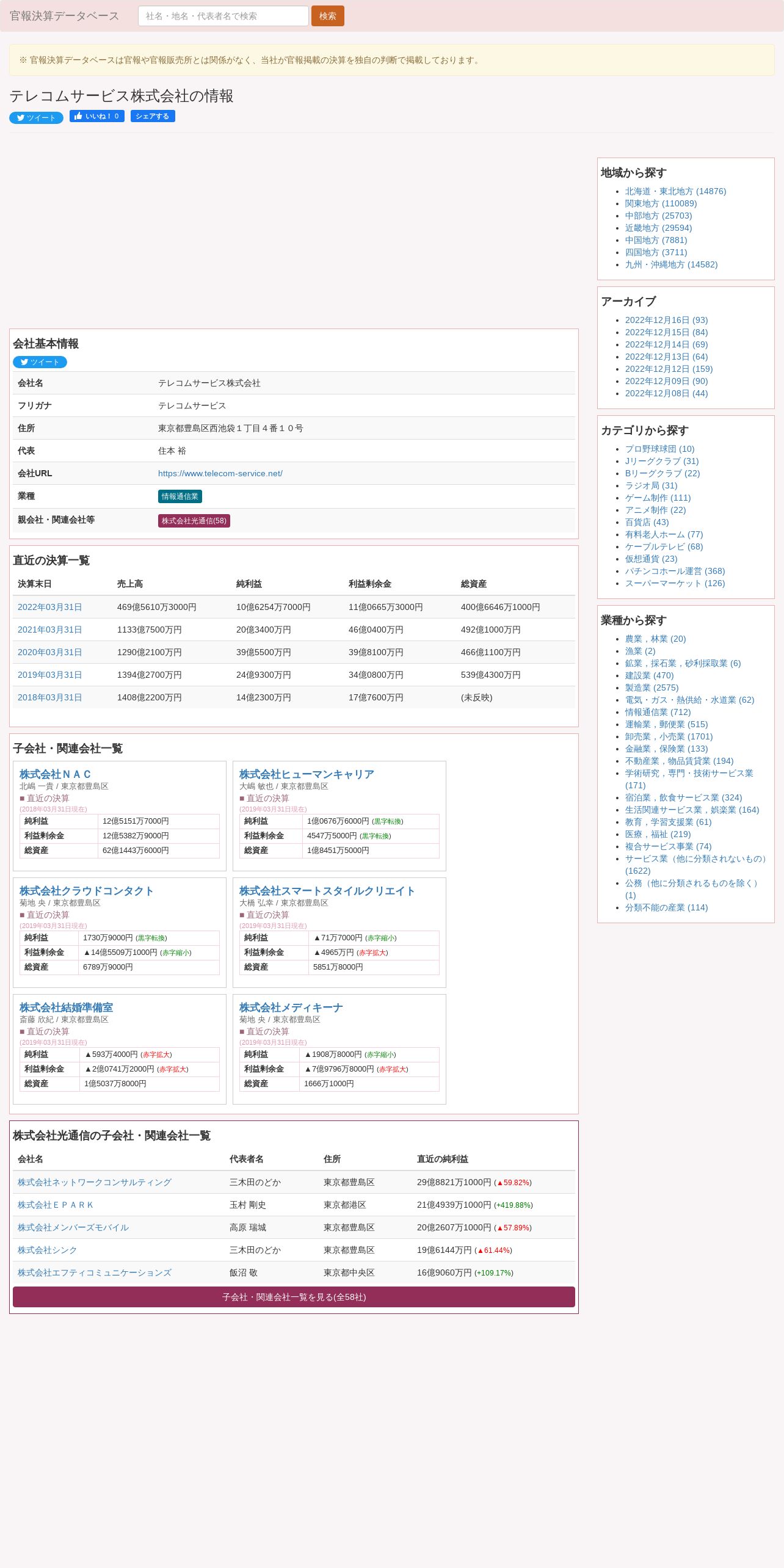Screen dimensions: 784x1568
Task: Open 株式会社結婚準備室 subsidiary card
Action: click(x=66, y=1007)
